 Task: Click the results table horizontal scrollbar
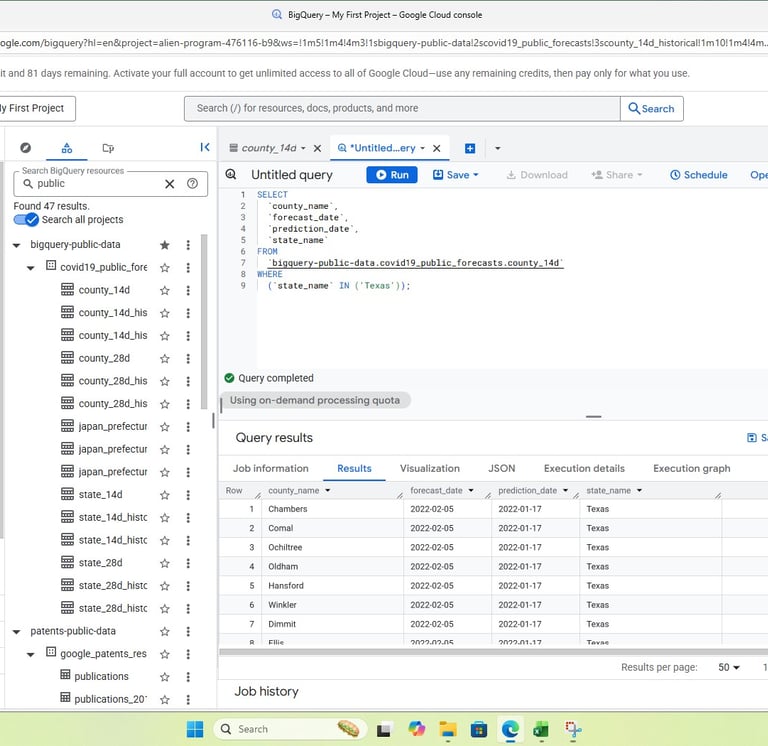pyautogui.click(x=493, y=652)
